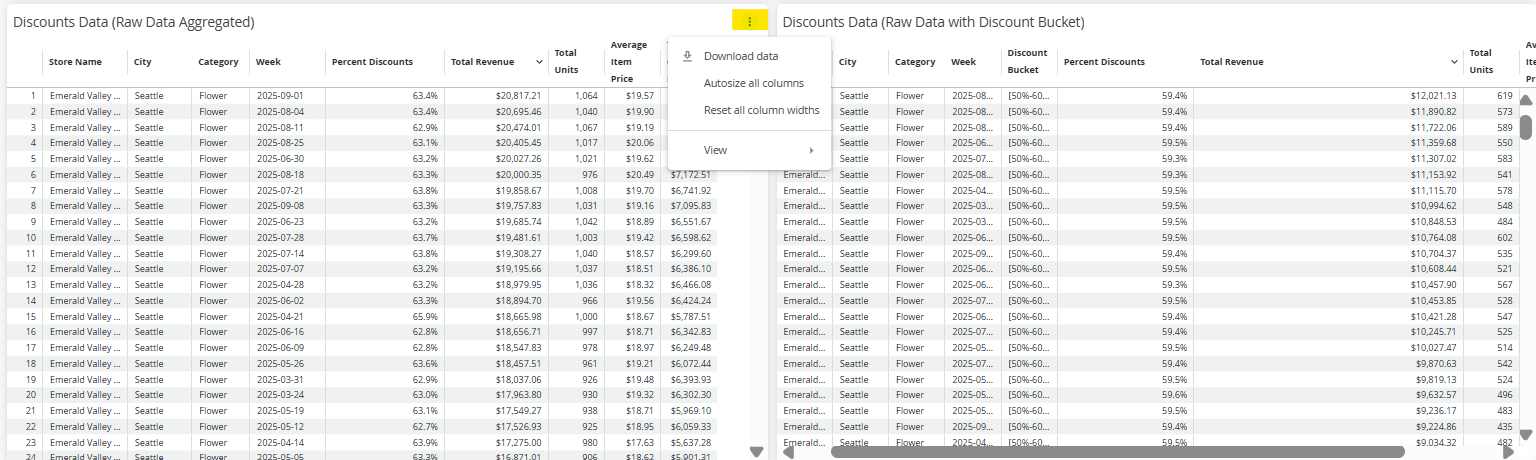Select the $7,172.51 cell
Viewport: 1536px width, 460px height.
pos(690,175)
